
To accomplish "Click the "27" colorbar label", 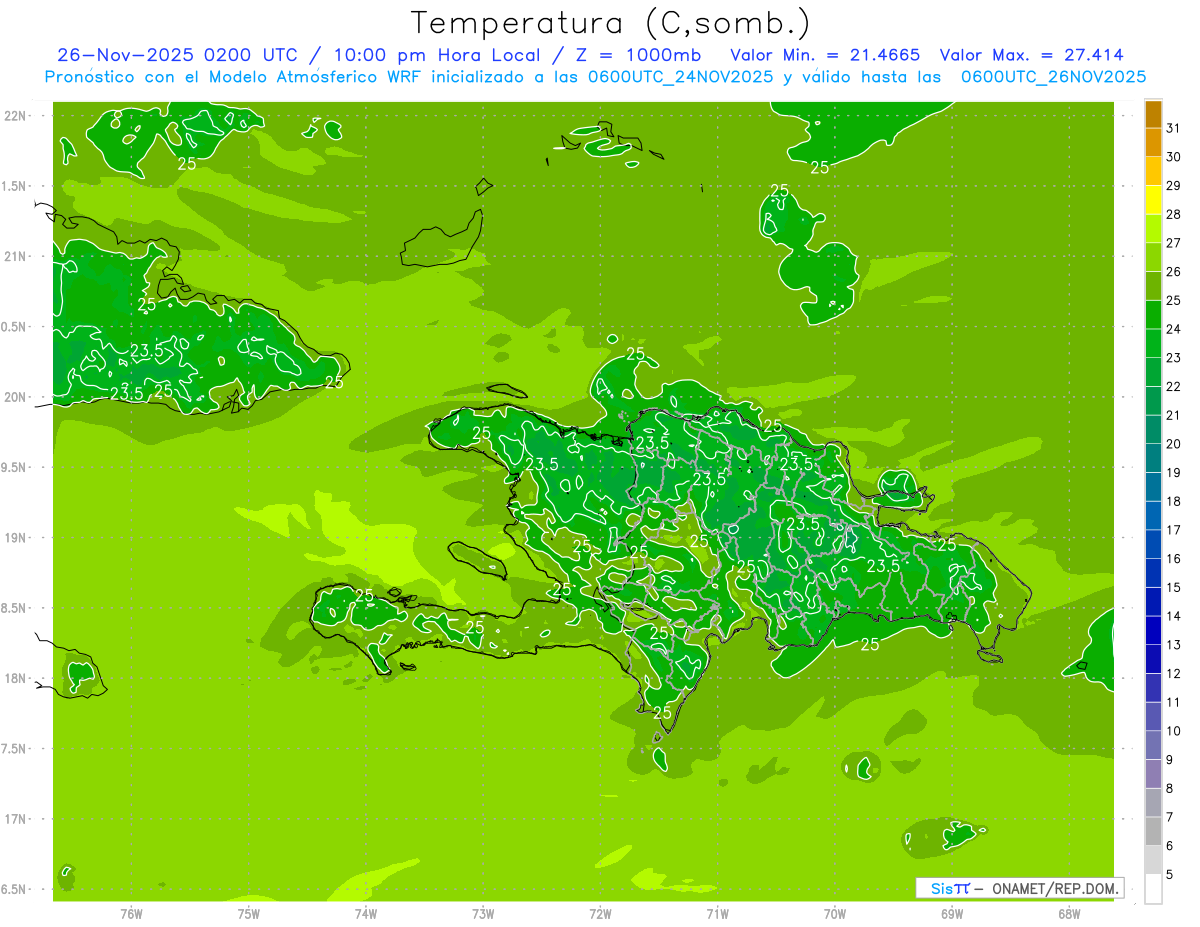I will [1174, 243].
